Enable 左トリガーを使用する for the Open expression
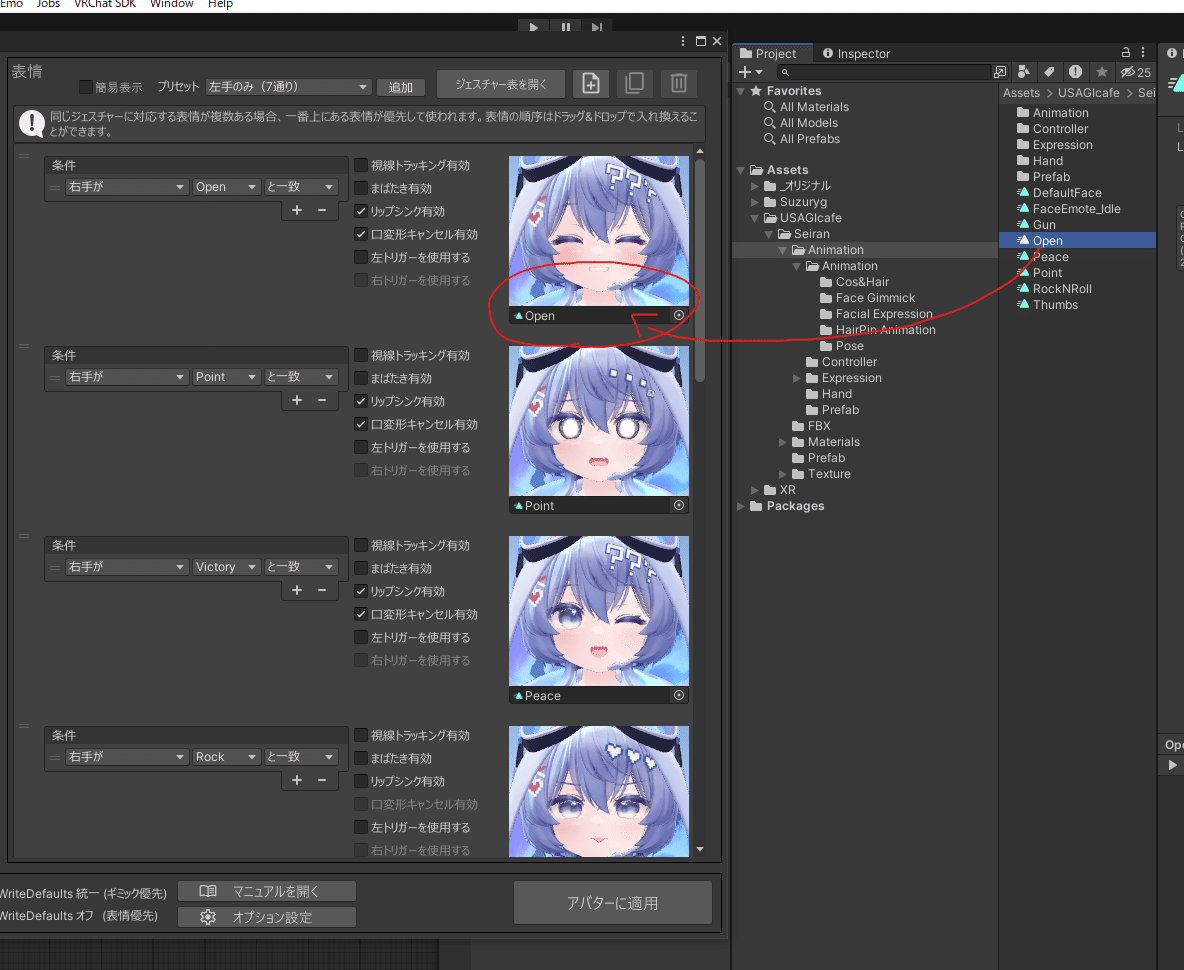The height and width of the screenshot is (970, 1184). tap(361, 257)
